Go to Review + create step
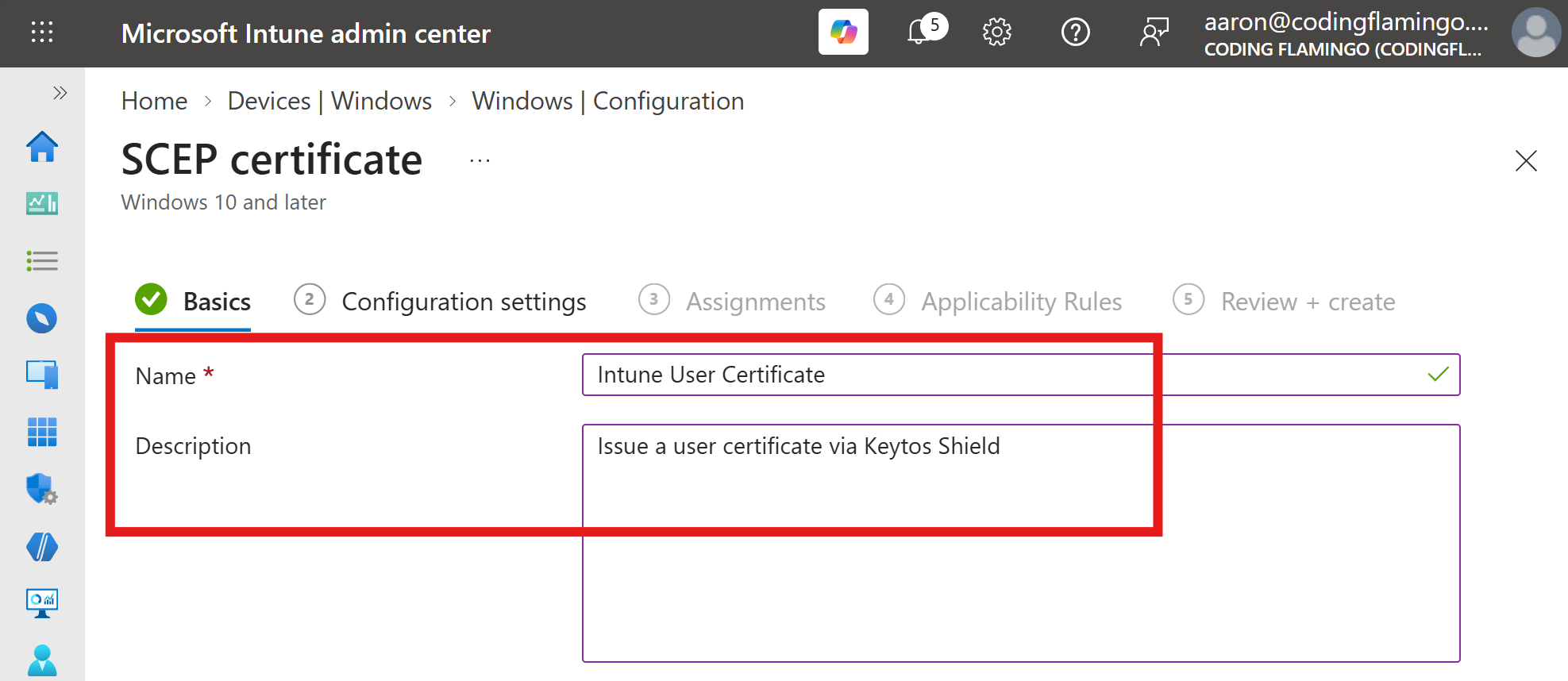The width and height of the screenshot is (1568, 681). click(x=1284, y=302)
